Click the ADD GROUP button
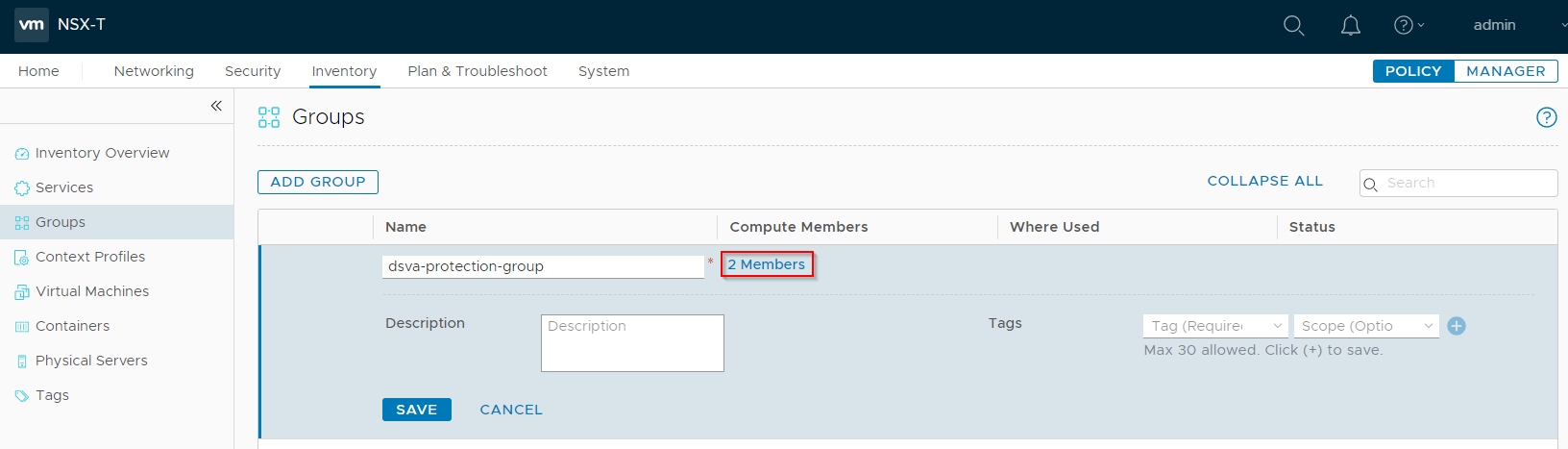This screenshot has height=449, width=1568. coord(318,182)
